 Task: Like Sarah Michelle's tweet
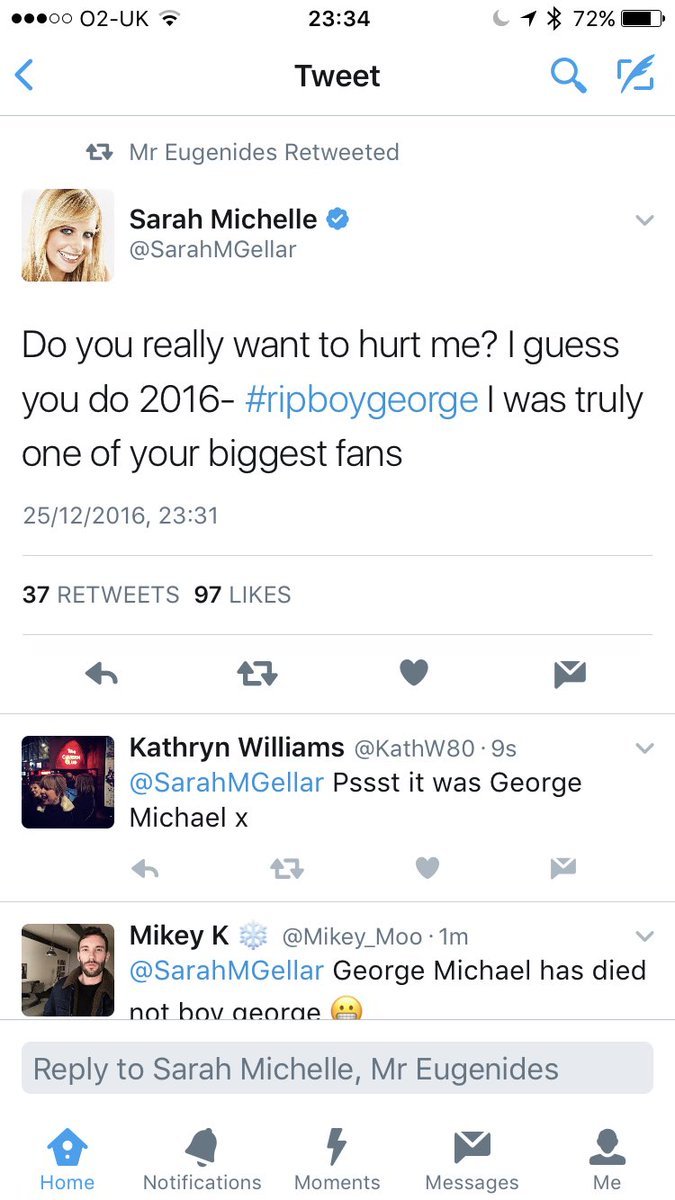[413, 672]
